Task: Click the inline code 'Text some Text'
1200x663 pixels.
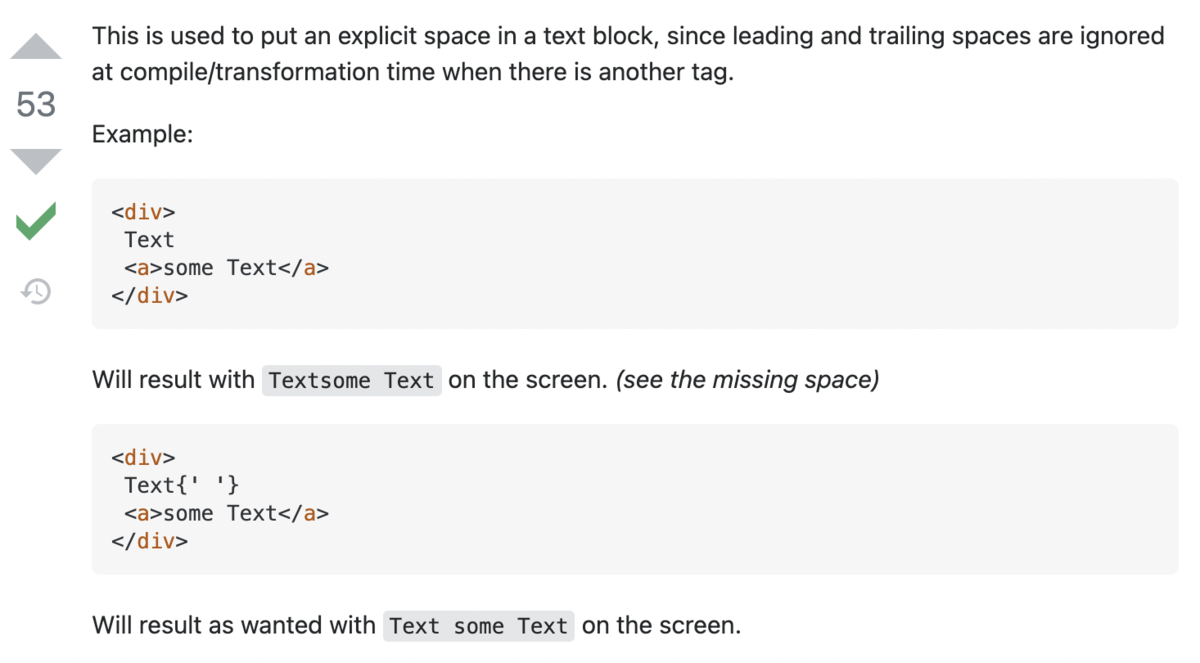Action: tap(479, 626)
